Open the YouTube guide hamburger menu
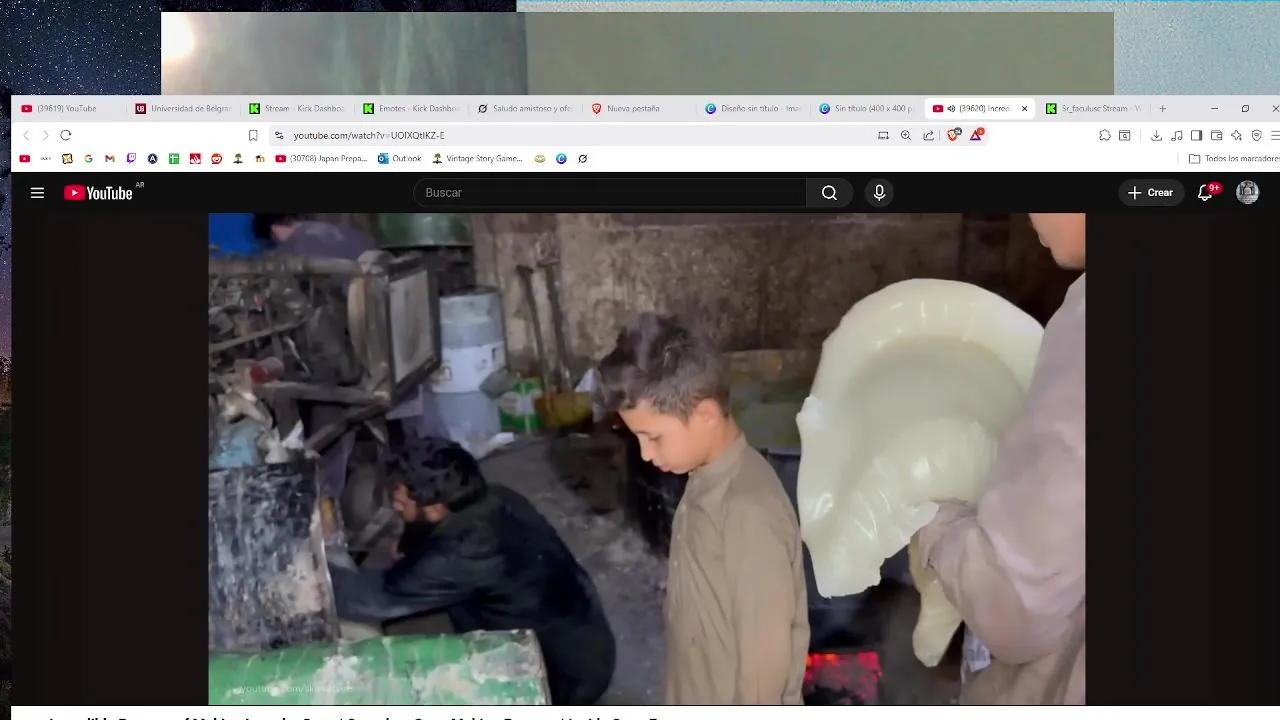The width and height of the screenshot is (1280, 720). (x=37, y=193)
